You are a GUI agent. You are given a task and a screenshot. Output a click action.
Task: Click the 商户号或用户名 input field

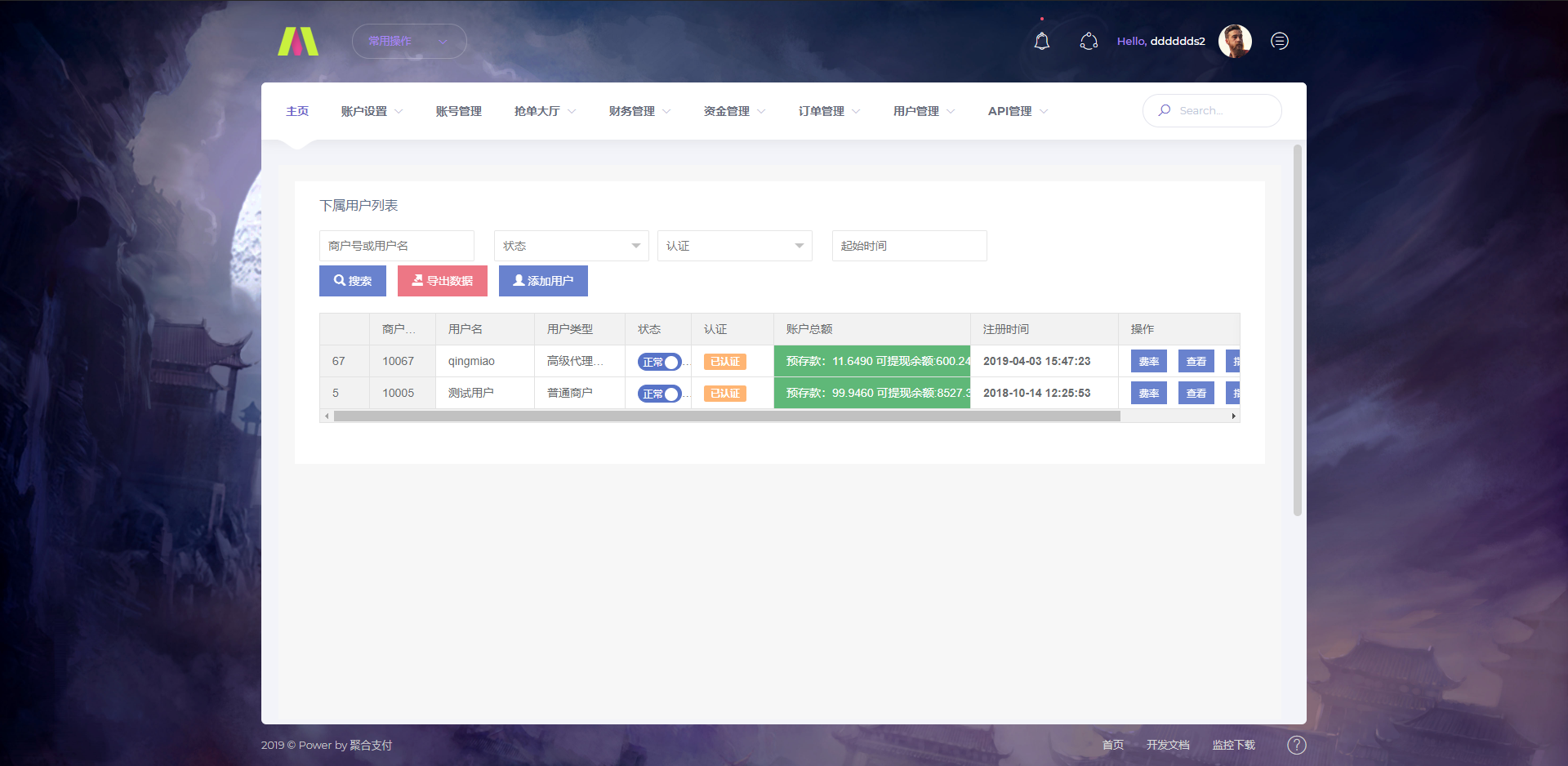(x=397, y=246)
